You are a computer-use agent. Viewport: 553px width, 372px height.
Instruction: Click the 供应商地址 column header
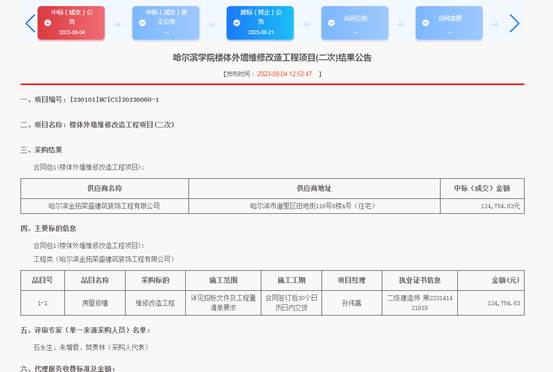[x=314, y=188]
